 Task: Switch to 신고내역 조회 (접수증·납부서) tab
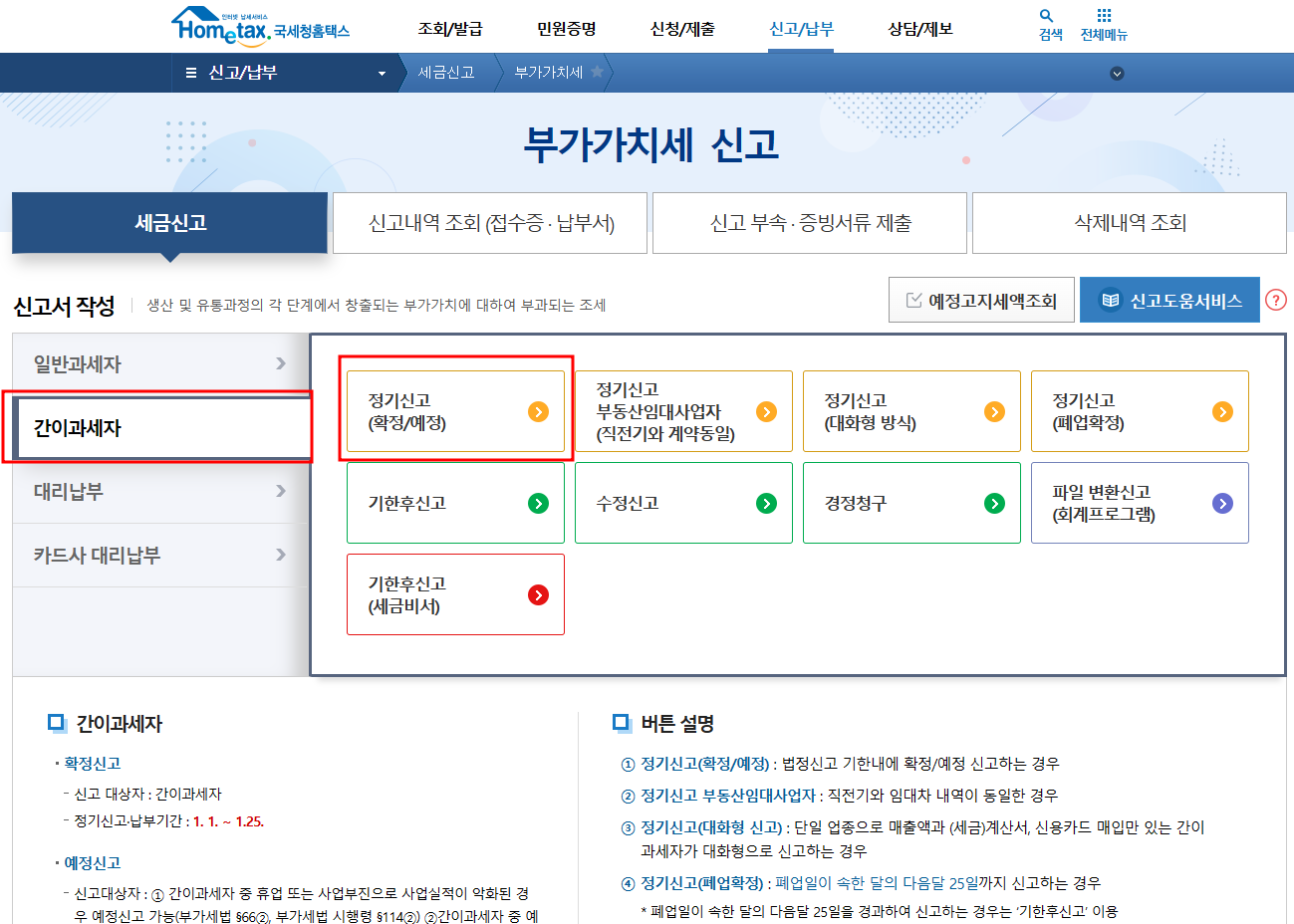click(x=489, y=222)
